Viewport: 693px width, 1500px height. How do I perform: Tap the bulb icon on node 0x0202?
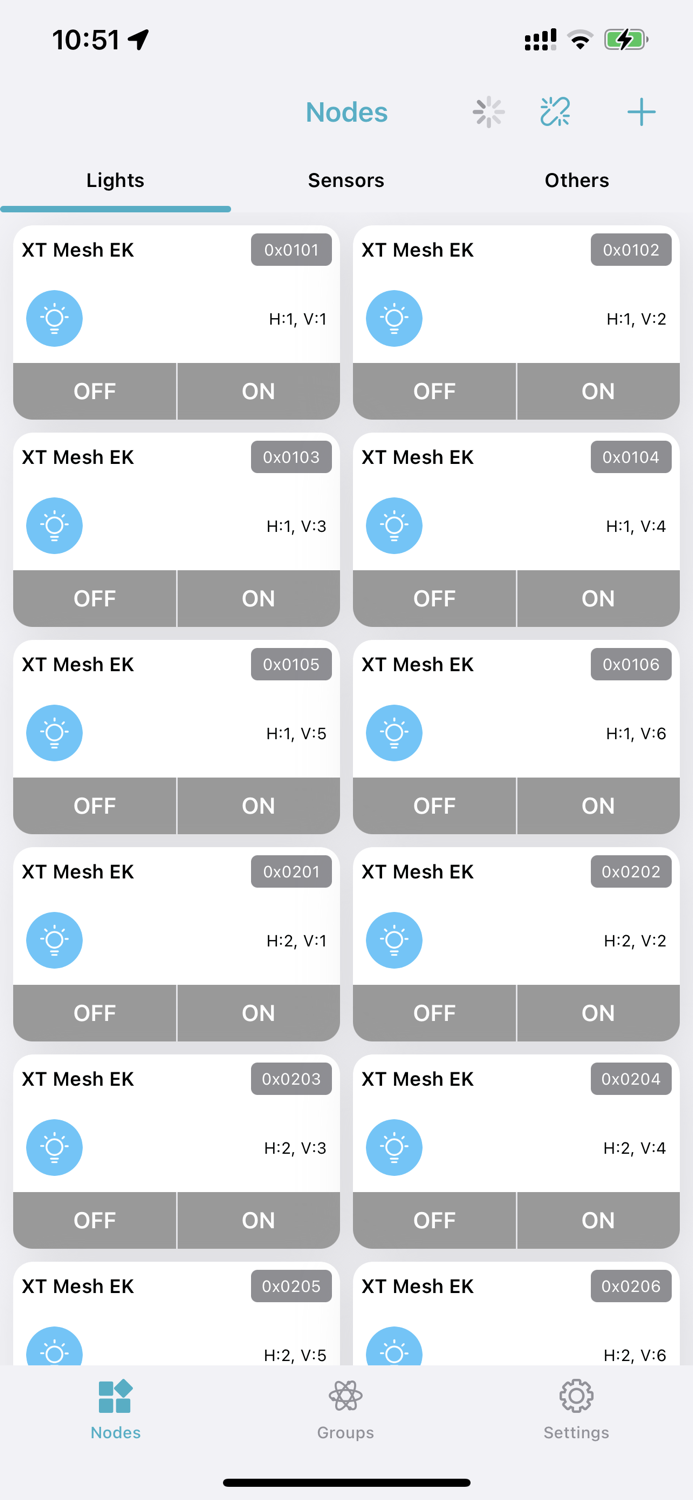coord(394,940)
